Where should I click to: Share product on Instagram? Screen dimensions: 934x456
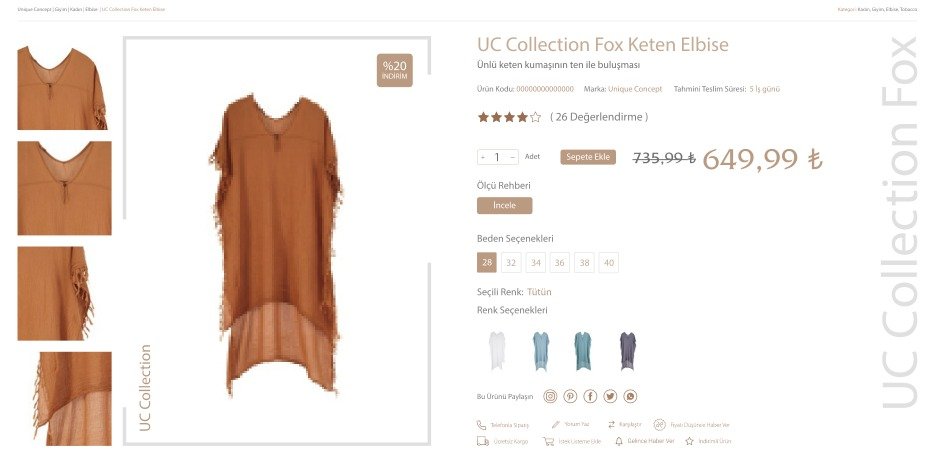point(550,396)
